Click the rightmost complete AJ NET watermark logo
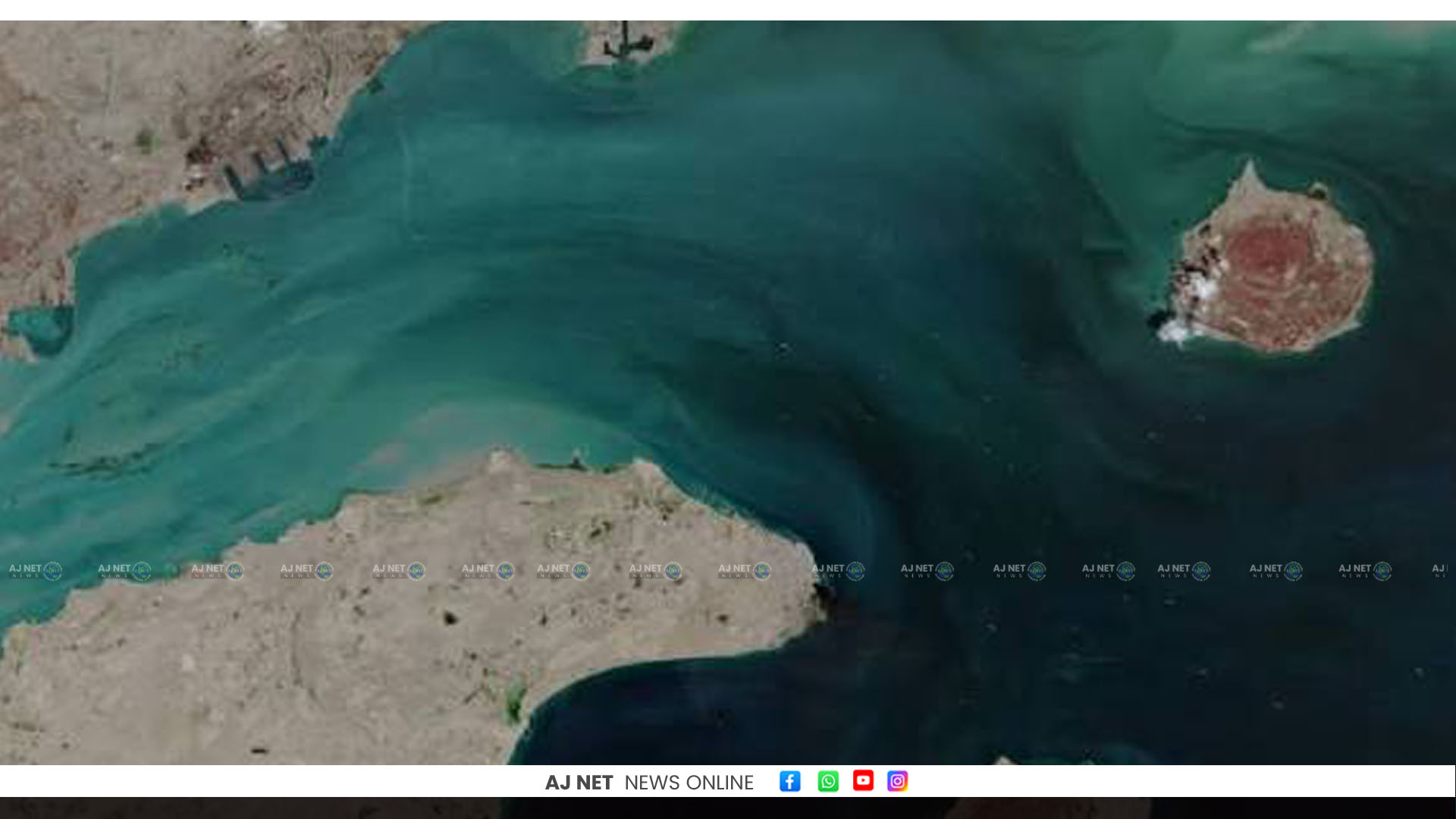The height and width of the screenshot is (819, 1456). 1365,570
